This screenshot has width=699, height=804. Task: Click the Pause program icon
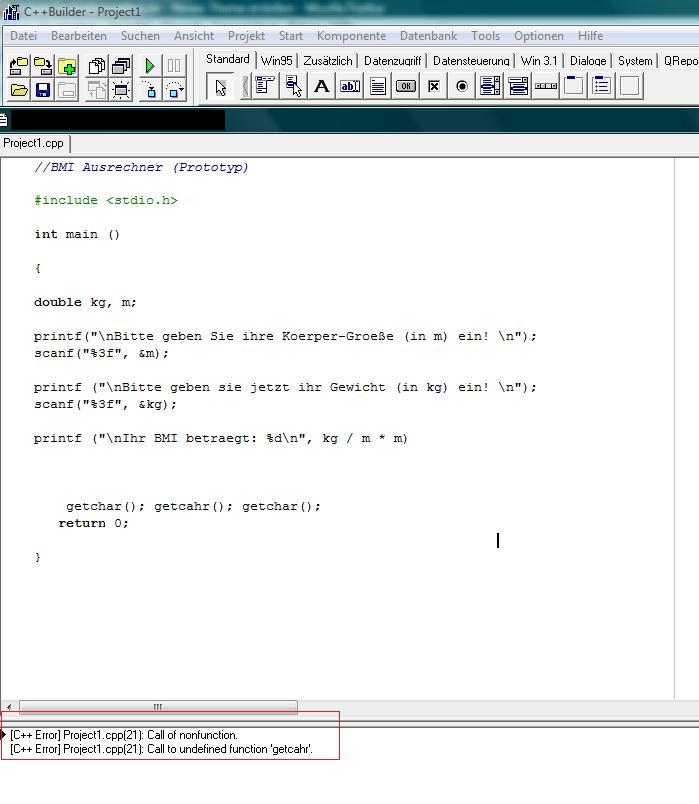pos(174,66)
